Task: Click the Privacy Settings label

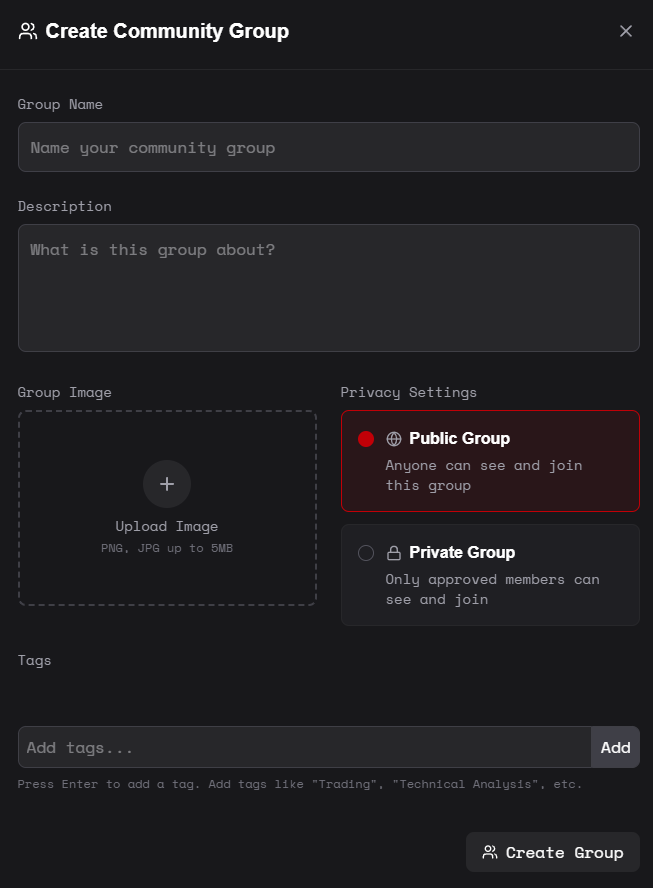Action: 408,392
